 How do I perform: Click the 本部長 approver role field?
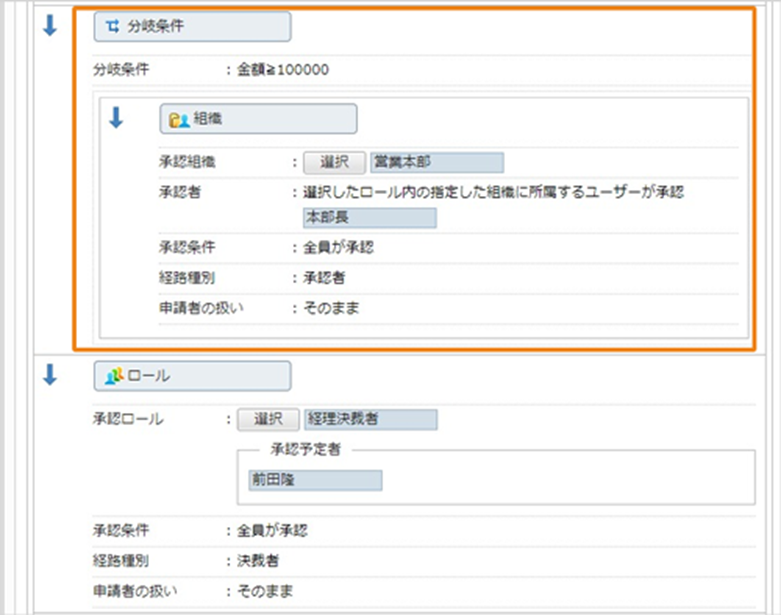pyautogui.click(x=369, y=217)
